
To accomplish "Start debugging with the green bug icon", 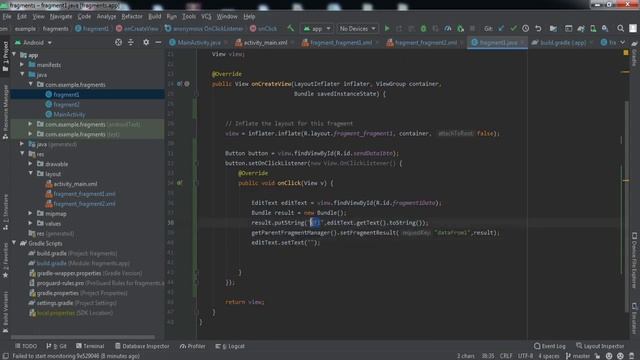I will [423, 29].
